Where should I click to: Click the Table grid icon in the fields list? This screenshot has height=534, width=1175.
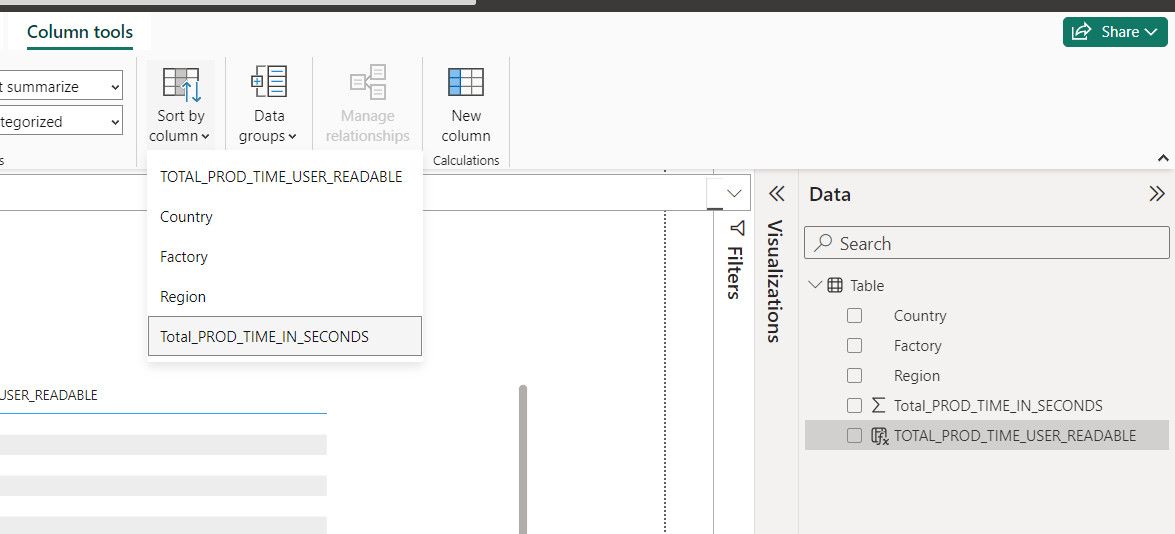click(x=835, y=285)
